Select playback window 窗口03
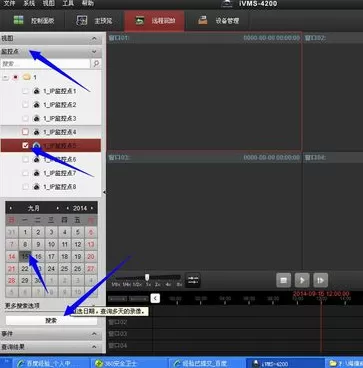Image resolution: width=363 pixels, height=368 pixels. click(x=204, y=211)
